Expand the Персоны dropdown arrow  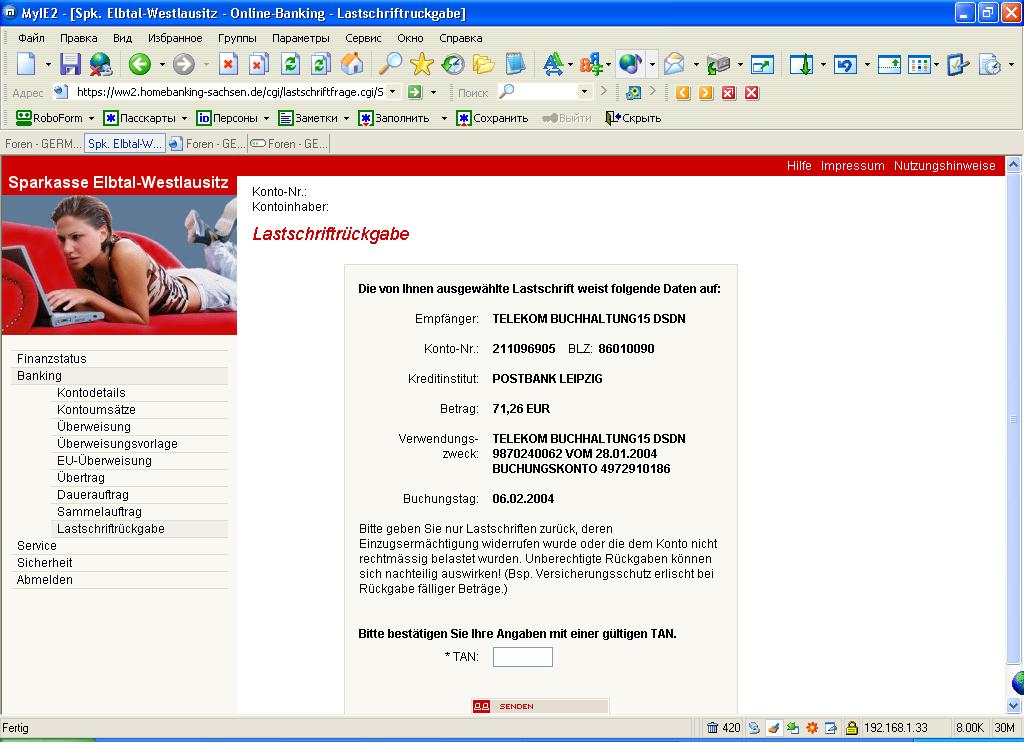point(266,118)
